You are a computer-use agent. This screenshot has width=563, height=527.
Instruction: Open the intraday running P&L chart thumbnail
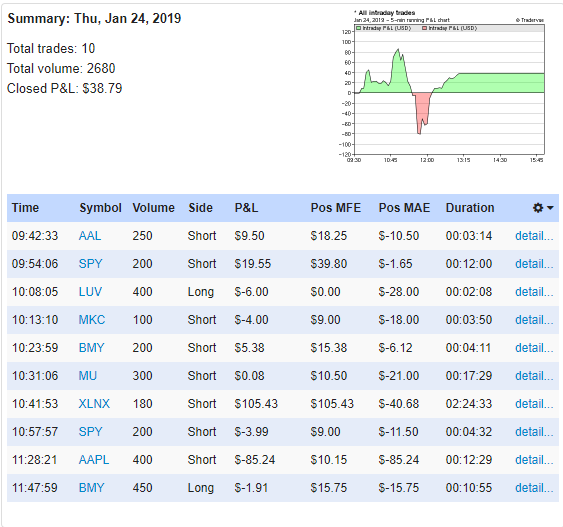(442, 87)
